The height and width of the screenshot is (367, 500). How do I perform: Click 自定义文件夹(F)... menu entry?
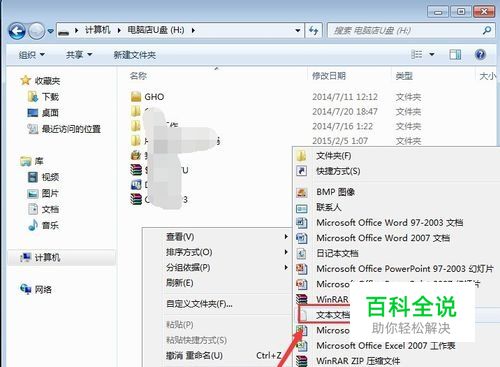[217, 304]
